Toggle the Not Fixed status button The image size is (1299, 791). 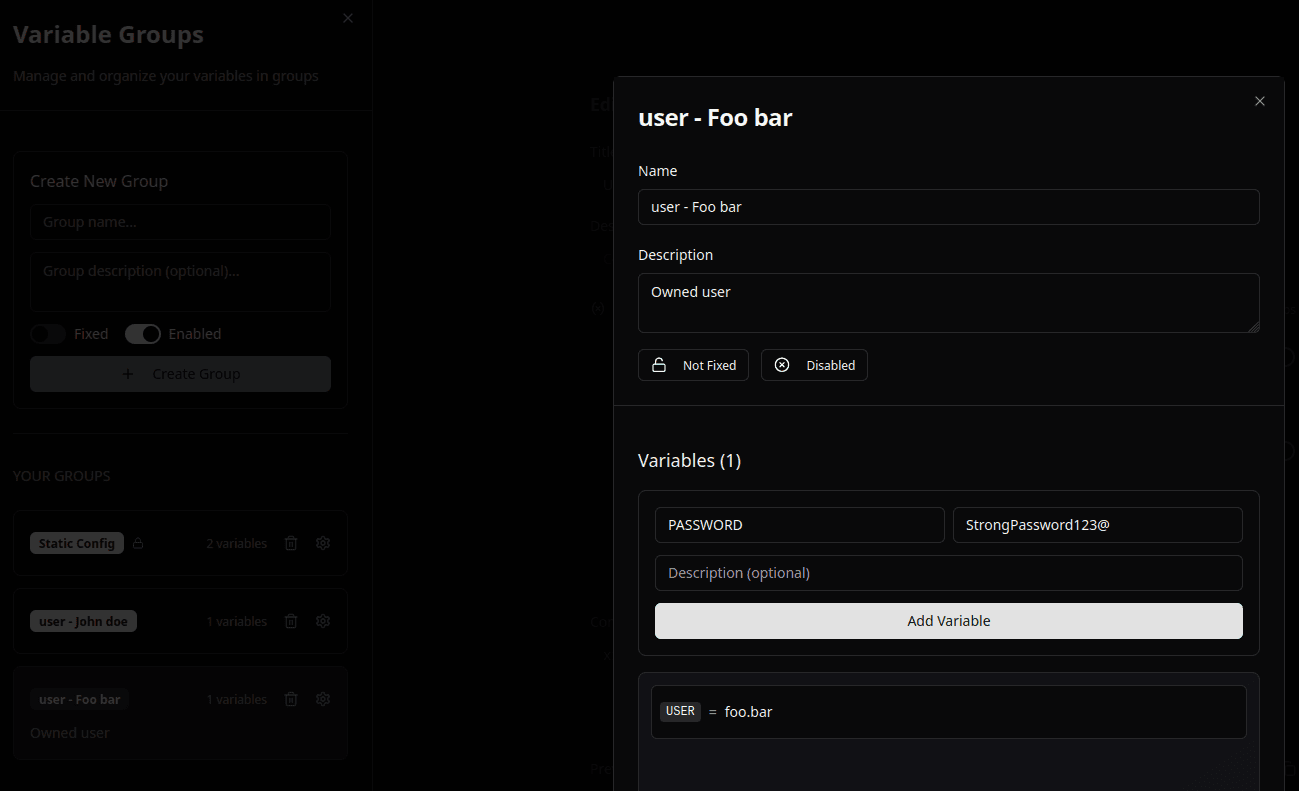click(693, 365)
